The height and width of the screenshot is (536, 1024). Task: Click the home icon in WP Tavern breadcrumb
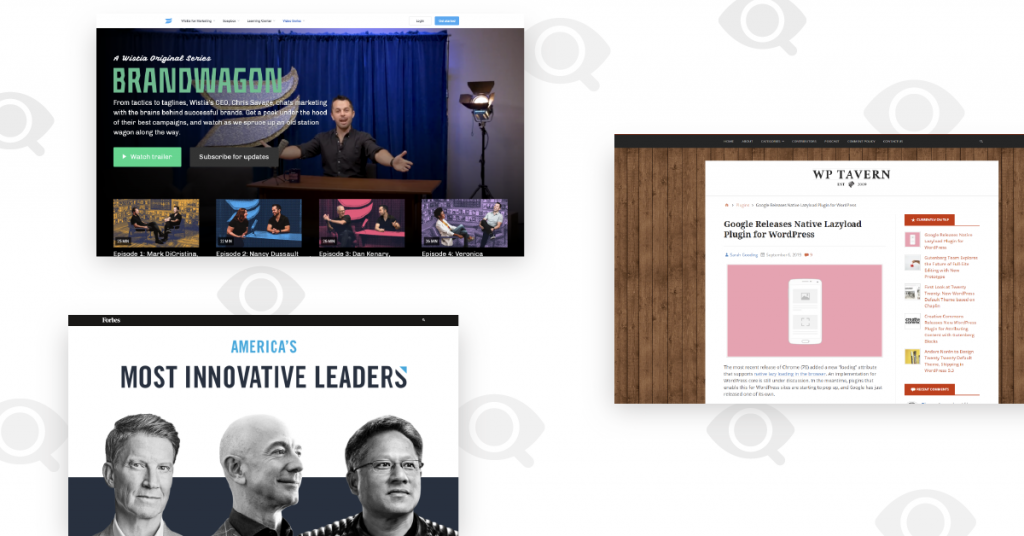tap(726, 204)
